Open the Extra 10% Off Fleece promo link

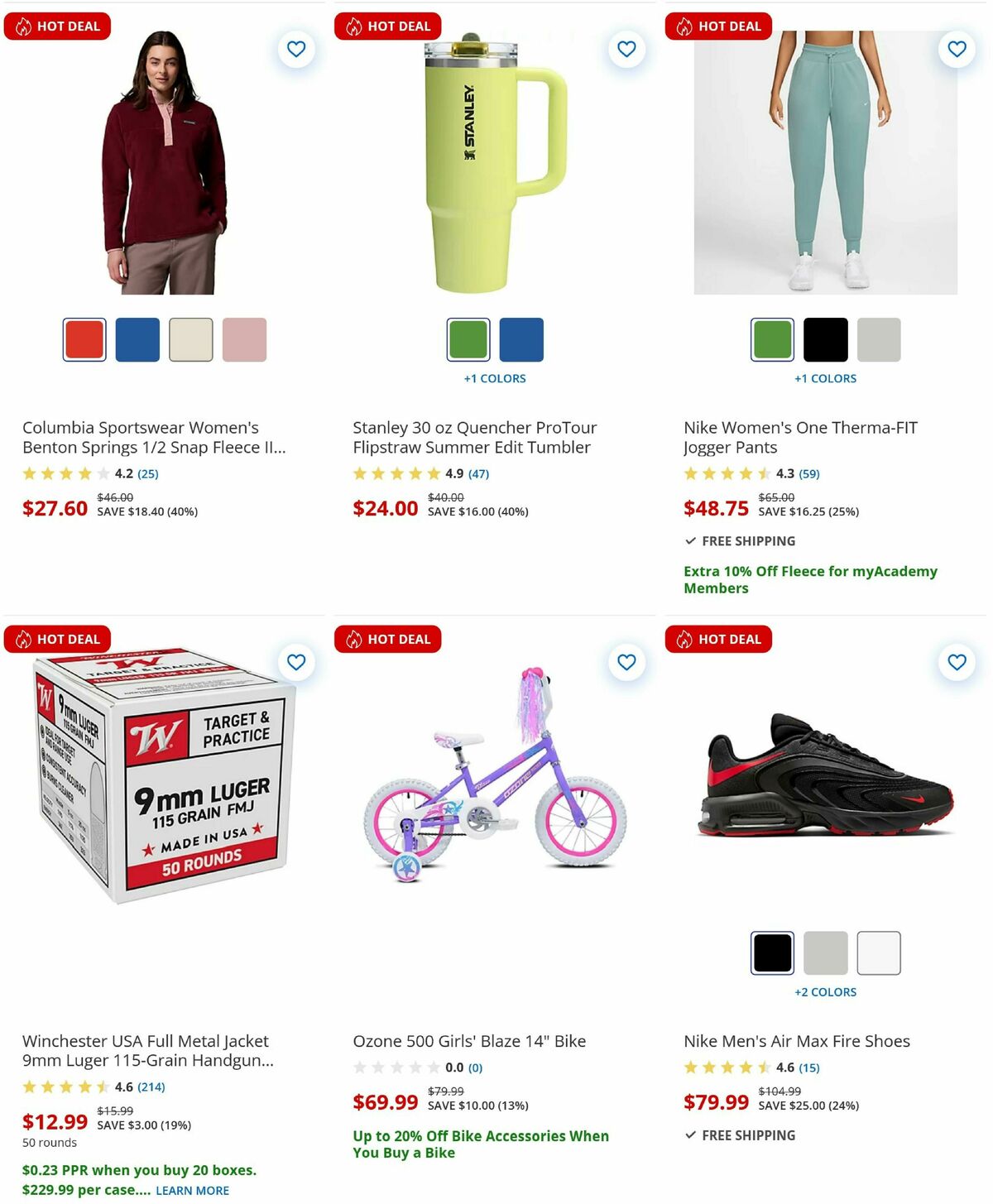point(809,579)
